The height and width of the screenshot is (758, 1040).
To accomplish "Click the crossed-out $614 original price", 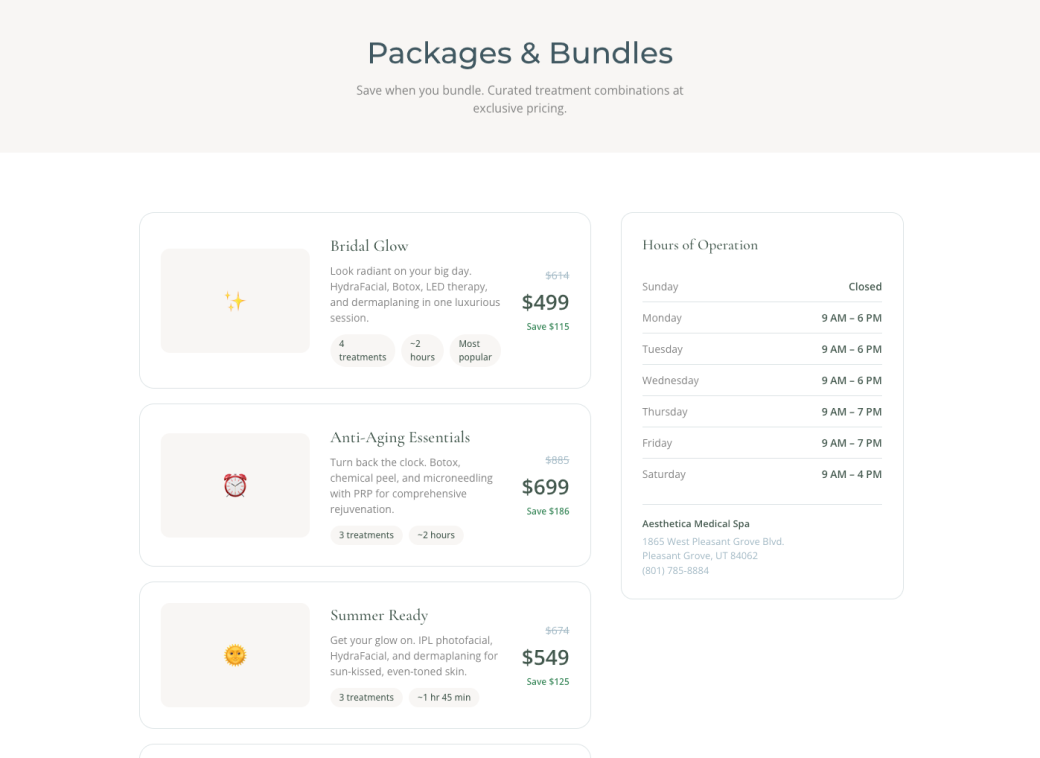I will pyautogui.click(x=557, y=275).
